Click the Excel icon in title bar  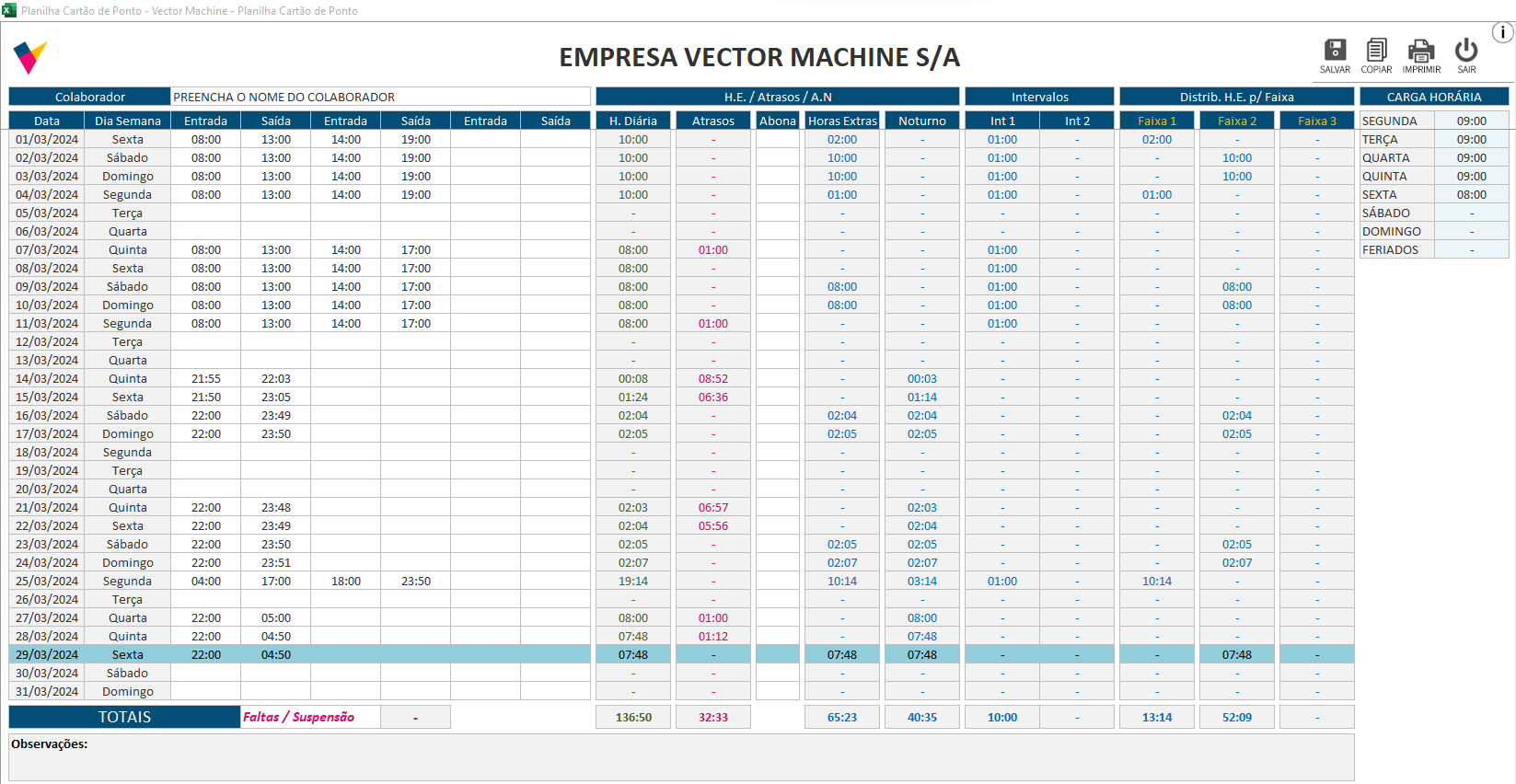tap(9, 10)
